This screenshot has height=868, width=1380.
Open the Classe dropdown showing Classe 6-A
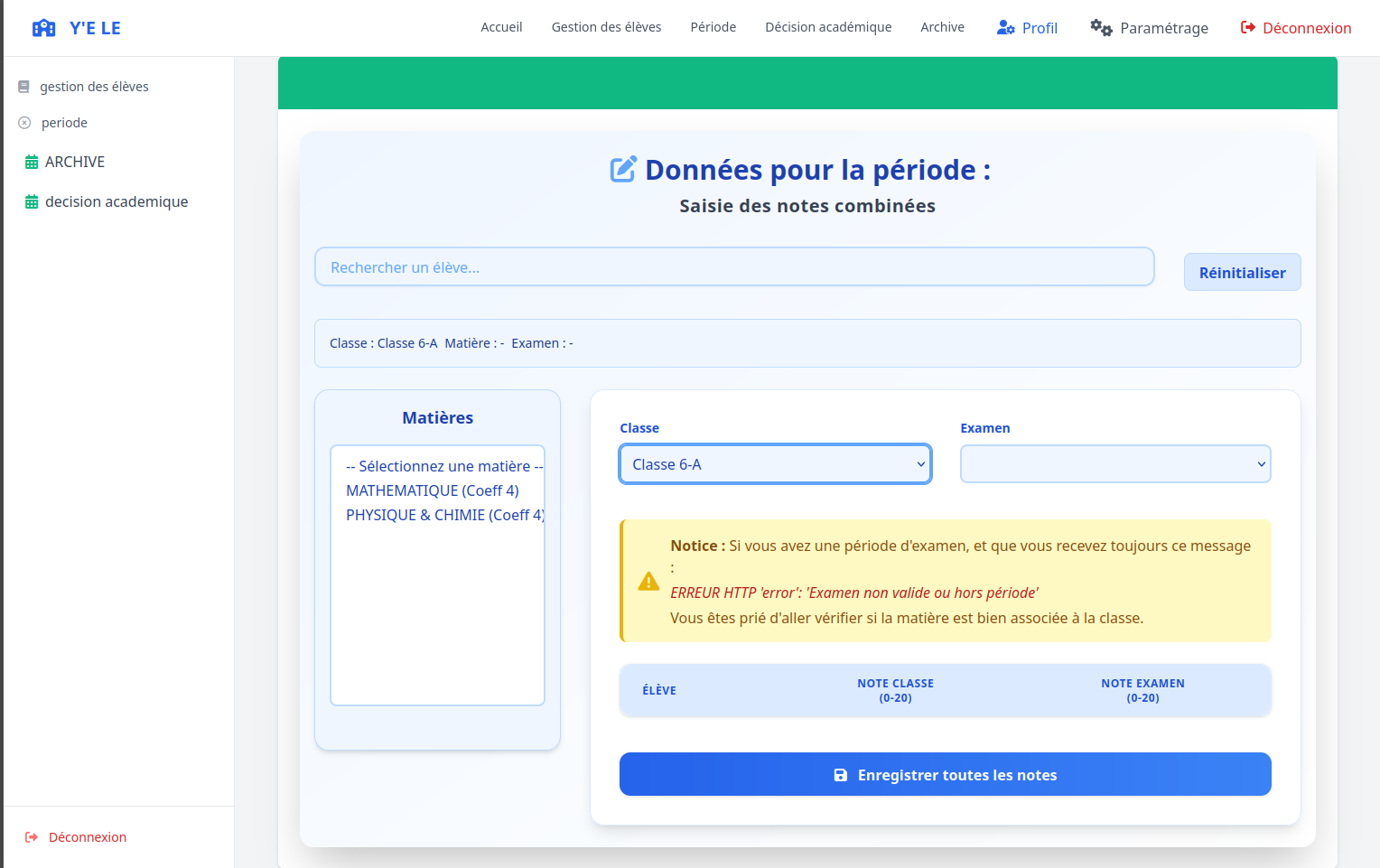click(775, 464)
